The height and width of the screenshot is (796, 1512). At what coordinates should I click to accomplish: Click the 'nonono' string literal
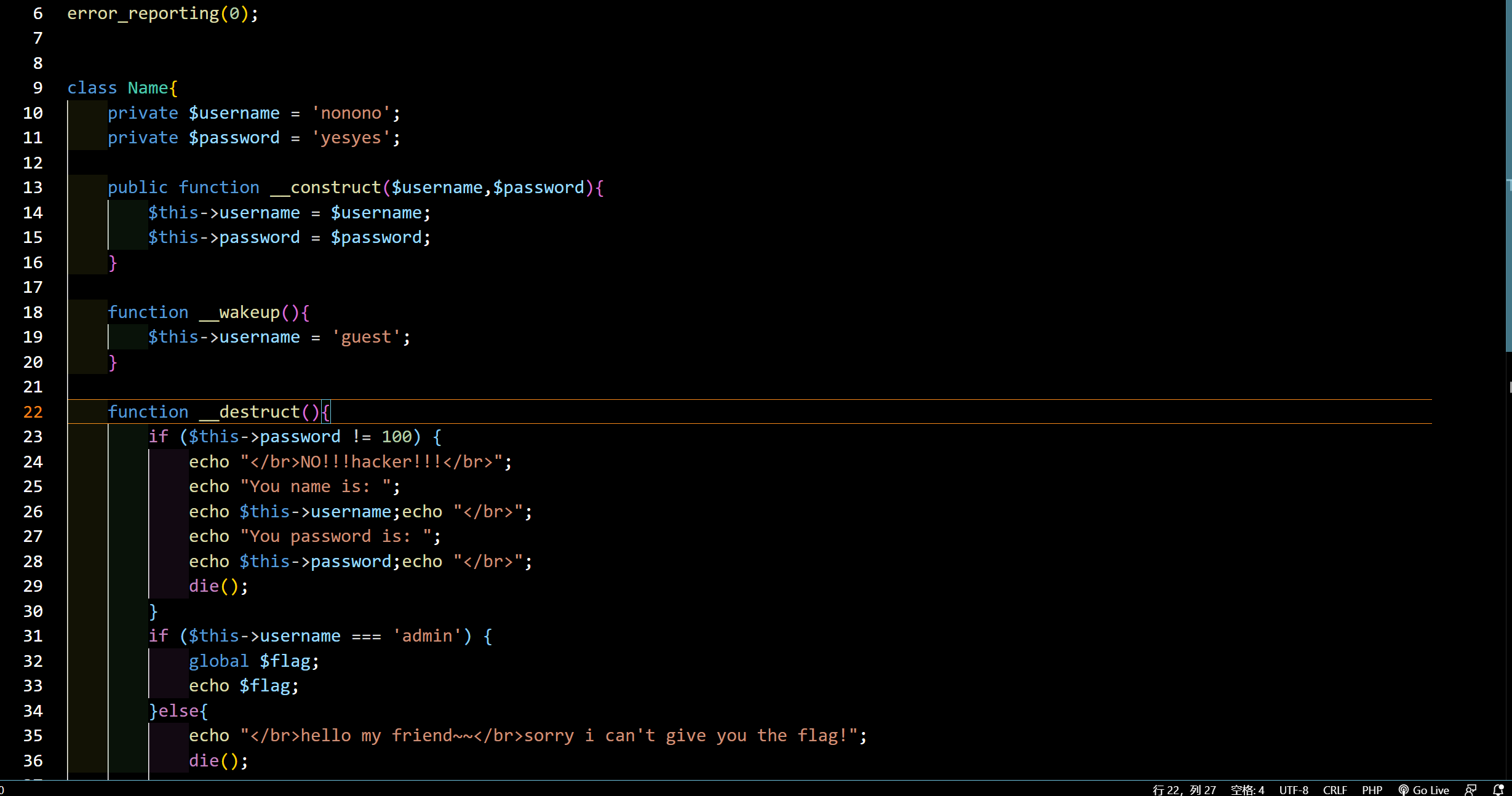tap(351, 113)
